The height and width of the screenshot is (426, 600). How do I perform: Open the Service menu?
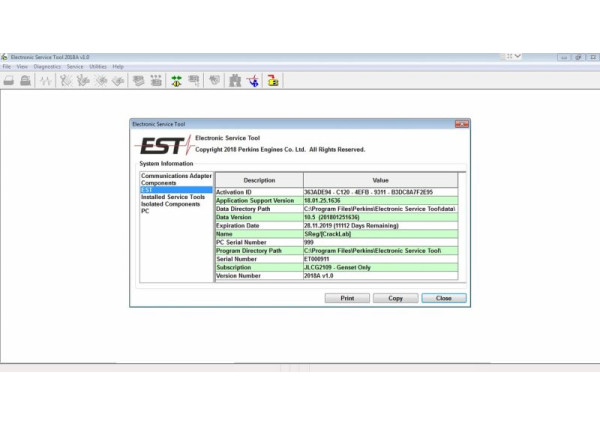click(x=75, y=66)
